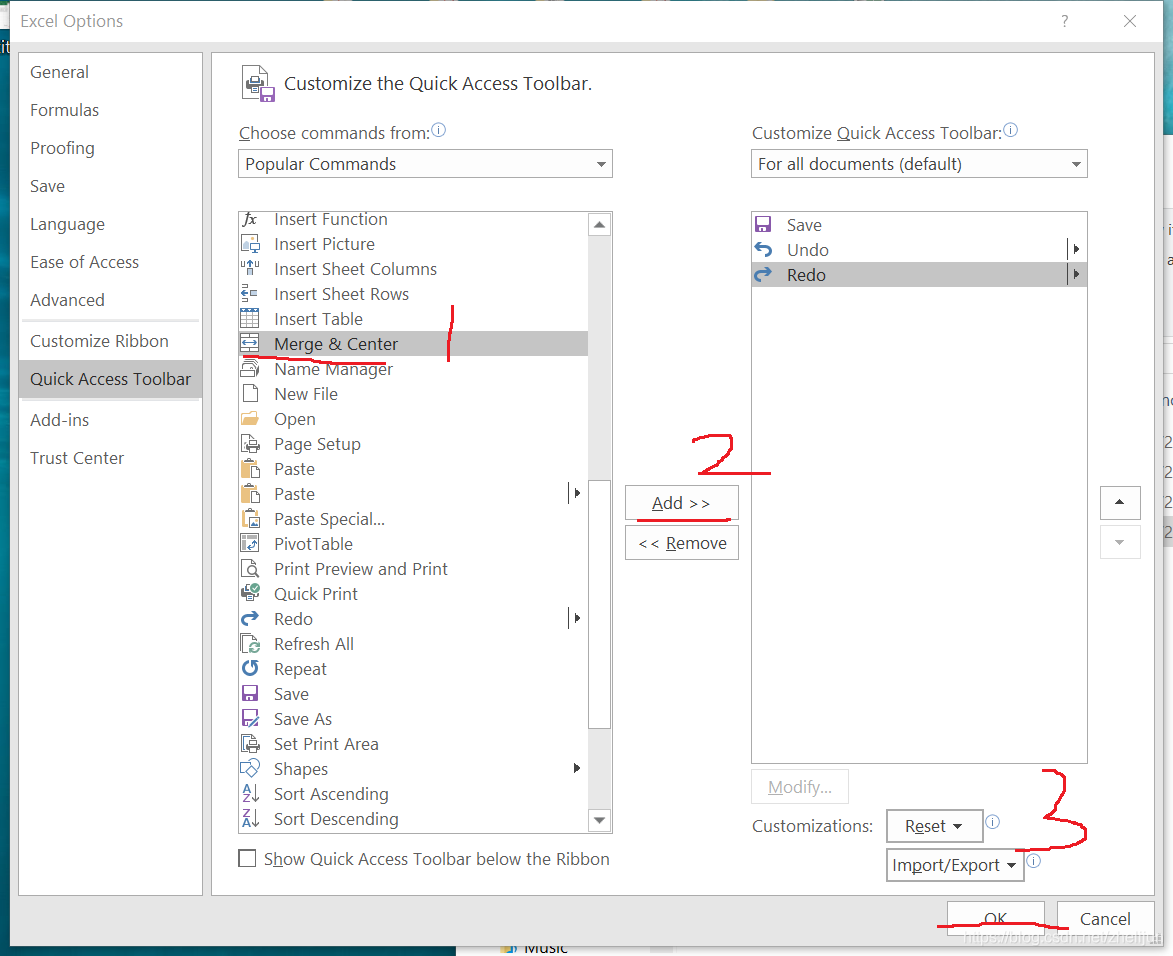
Task: Click the Save As icon
Action: (250, 719)
